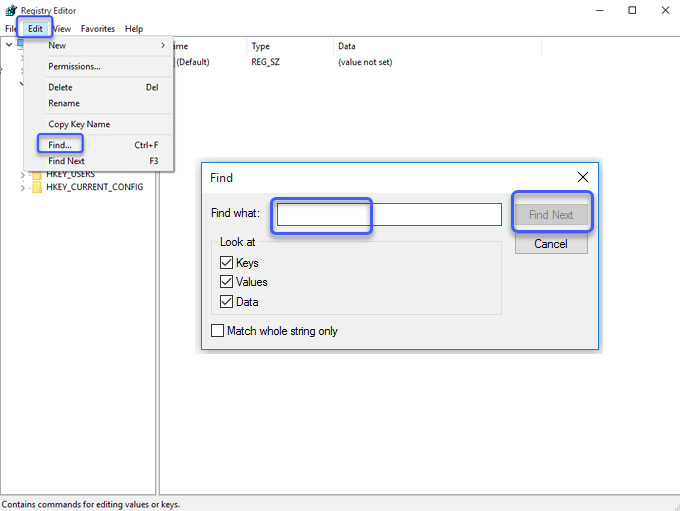This screenshot has height=511, width=680.
Task: Select Rename in the Edit menu
Action: [99, 103]
